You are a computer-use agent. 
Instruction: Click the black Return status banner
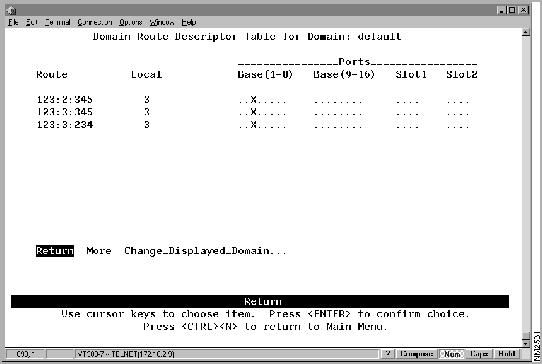[260, 301]
